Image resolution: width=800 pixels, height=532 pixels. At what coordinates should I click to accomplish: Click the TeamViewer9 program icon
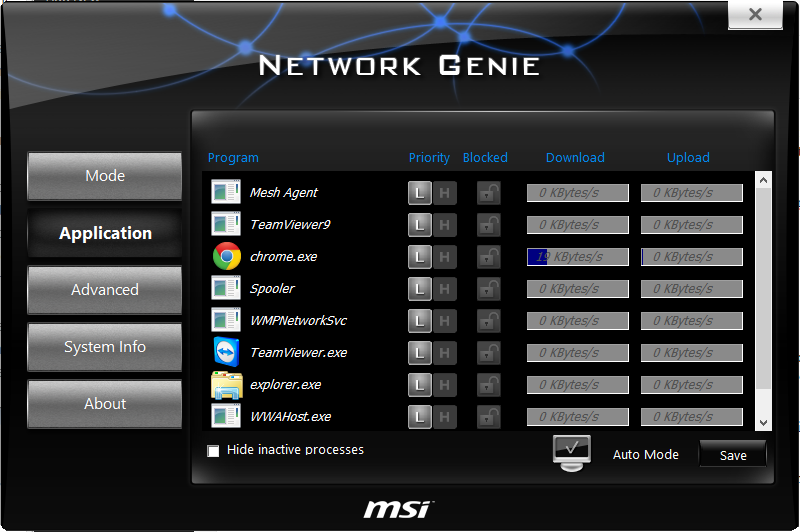click(226, 224)
